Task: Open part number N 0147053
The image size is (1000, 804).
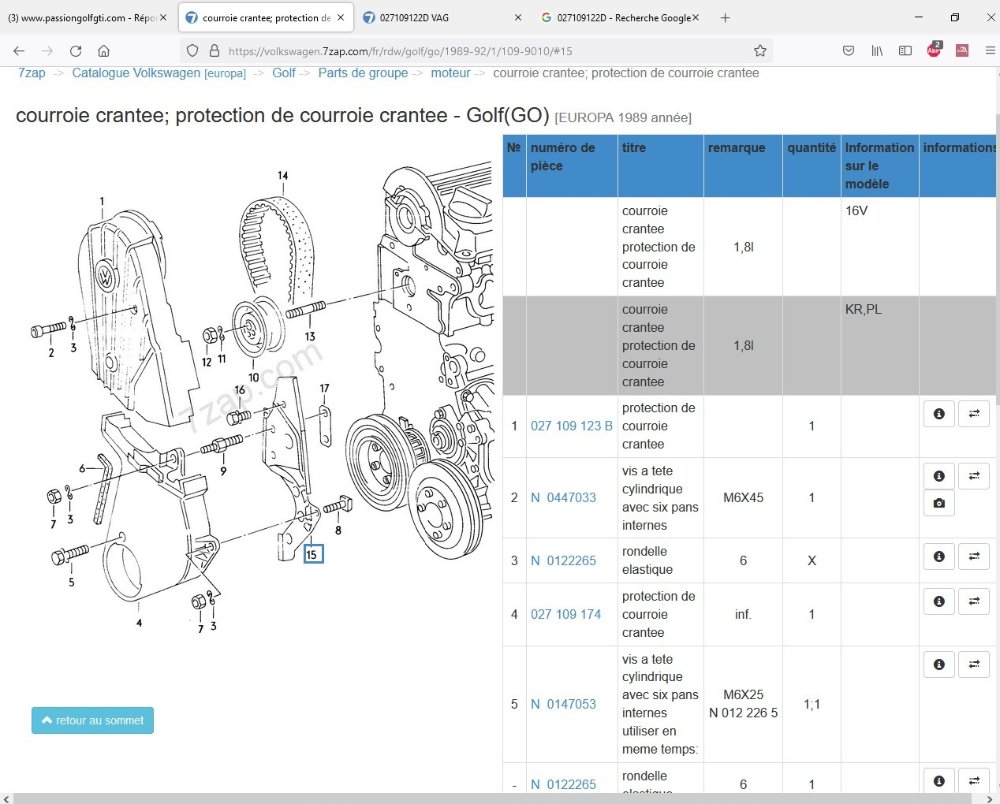Action: point(563,705)
